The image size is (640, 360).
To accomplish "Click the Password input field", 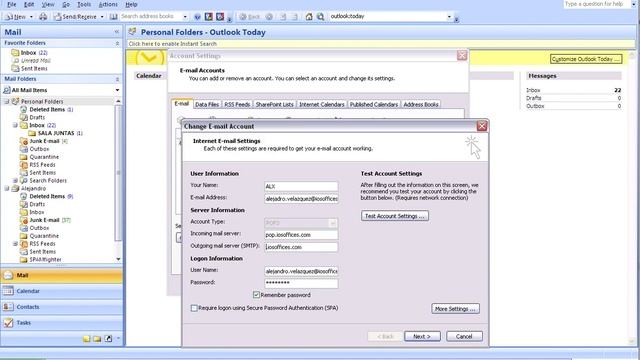I will coord(301,283).
